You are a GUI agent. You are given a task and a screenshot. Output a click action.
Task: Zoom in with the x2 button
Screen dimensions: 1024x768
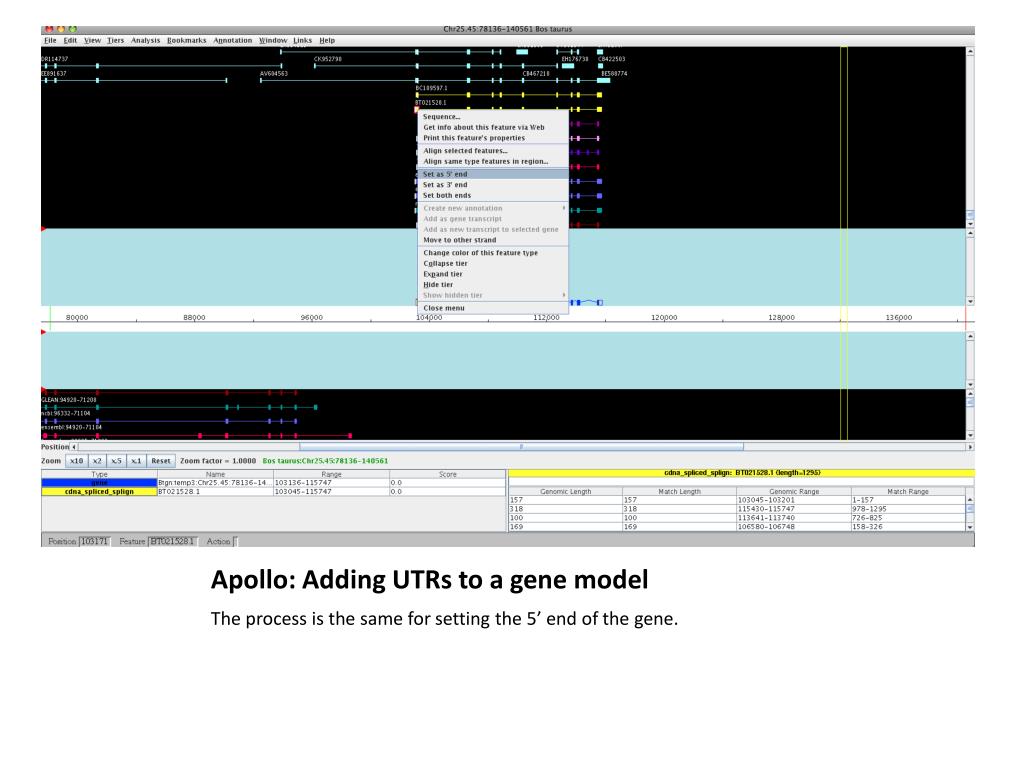click(97, 461)
